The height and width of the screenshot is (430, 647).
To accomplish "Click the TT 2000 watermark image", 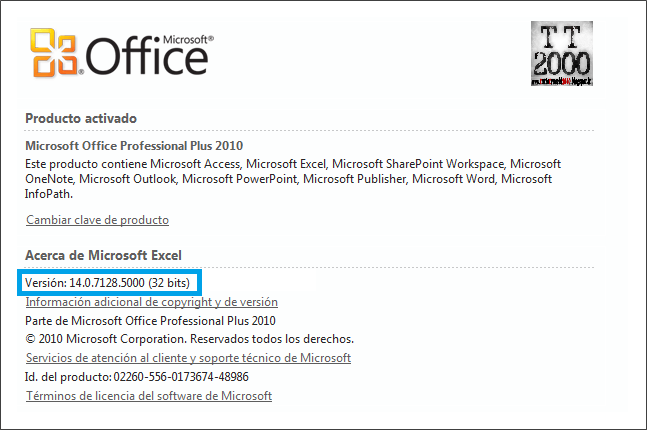I will 562,54.
